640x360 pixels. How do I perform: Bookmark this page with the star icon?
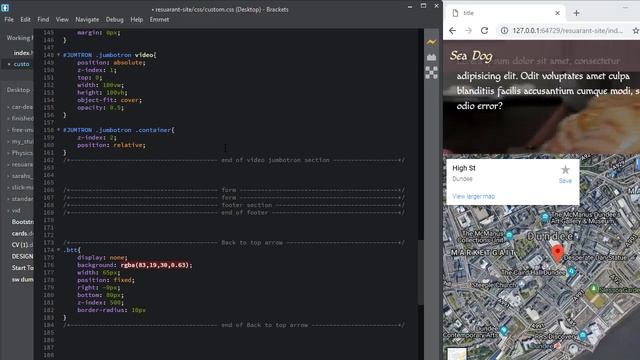[x=636, y=31]
